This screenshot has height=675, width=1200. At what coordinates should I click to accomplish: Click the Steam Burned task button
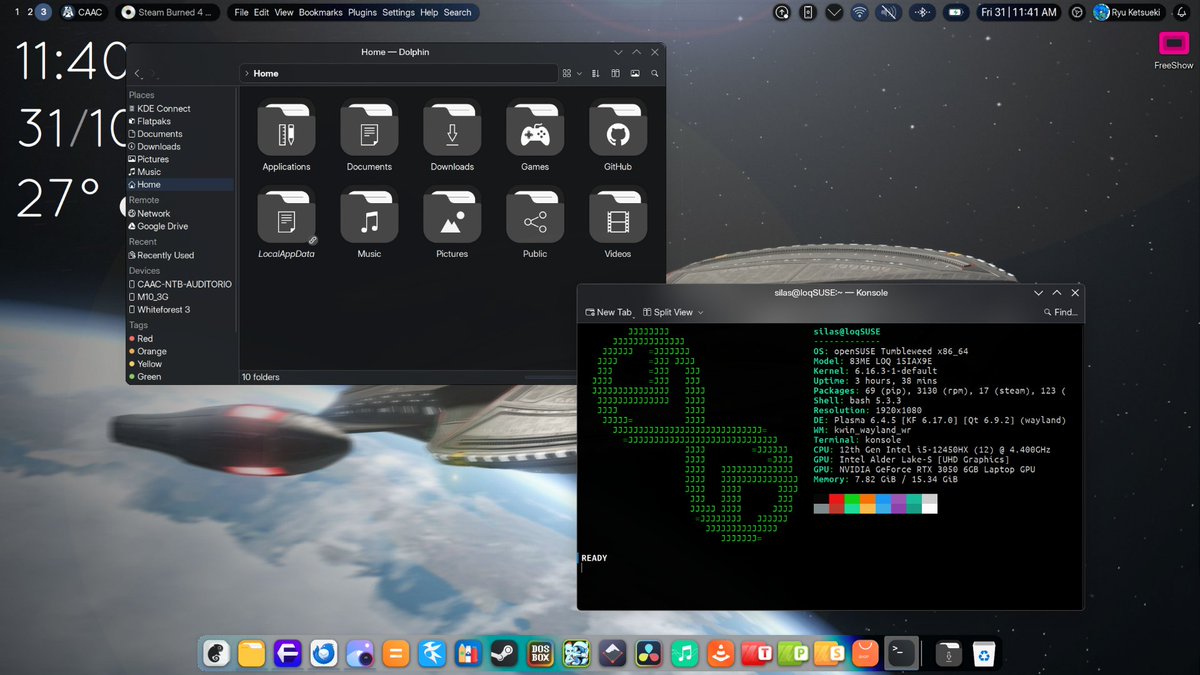click(166, 12)
